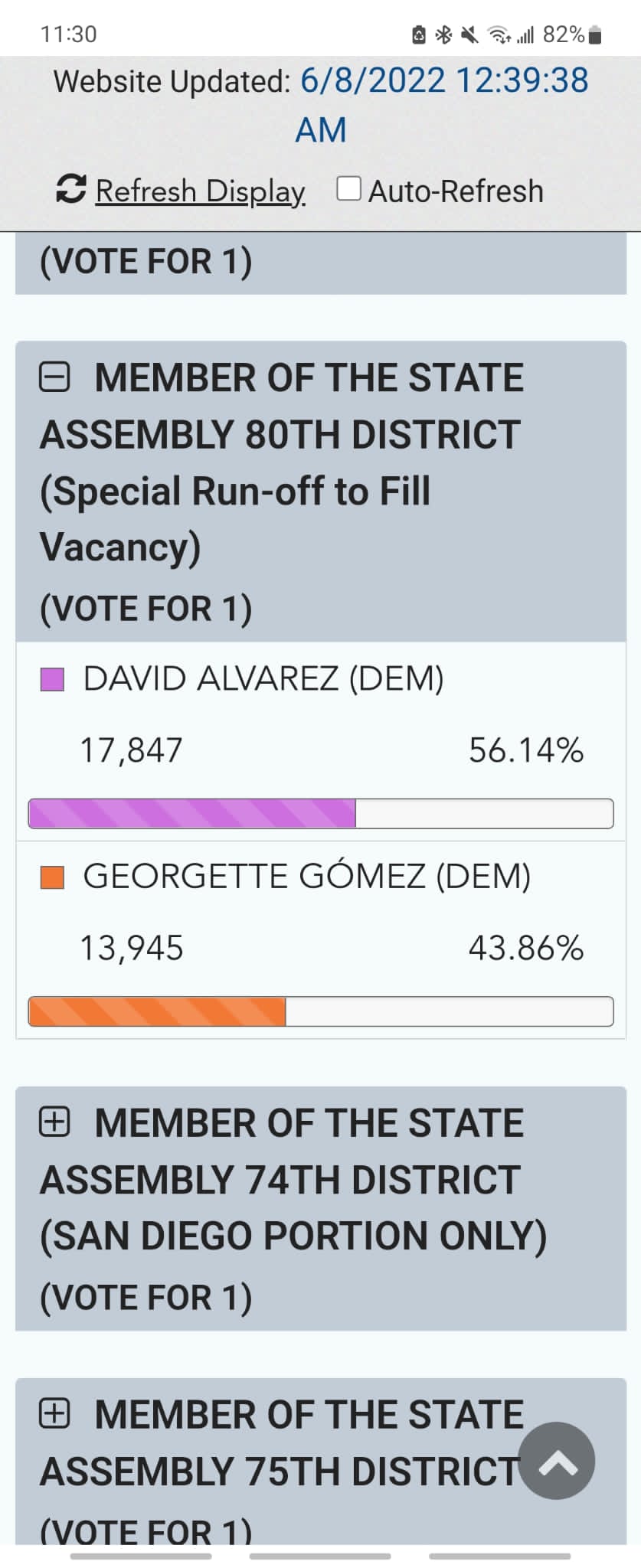This screenshot has width=641, height=1568.
Task: Click David Alvarez's purple vote bar
Action: pos(192,813)
